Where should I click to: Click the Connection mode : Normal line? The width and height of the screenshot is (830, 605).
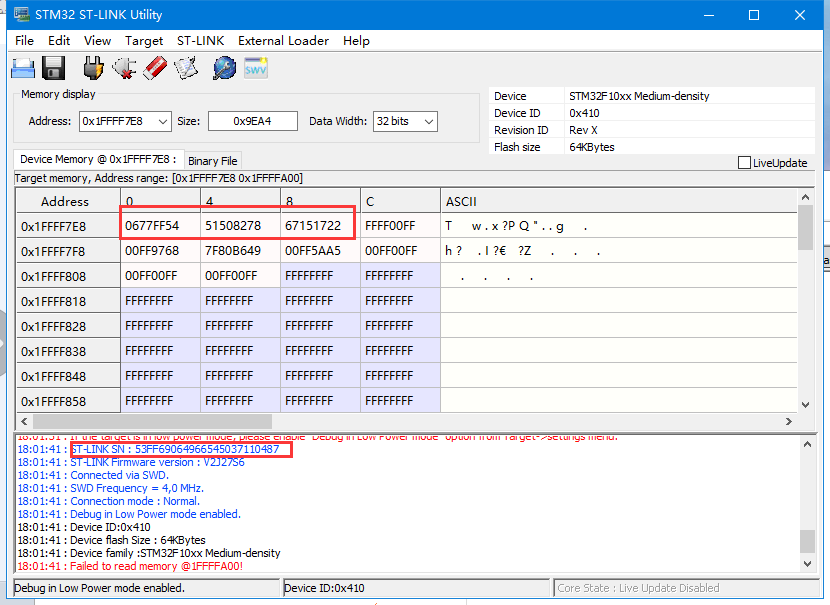point(109,501)
